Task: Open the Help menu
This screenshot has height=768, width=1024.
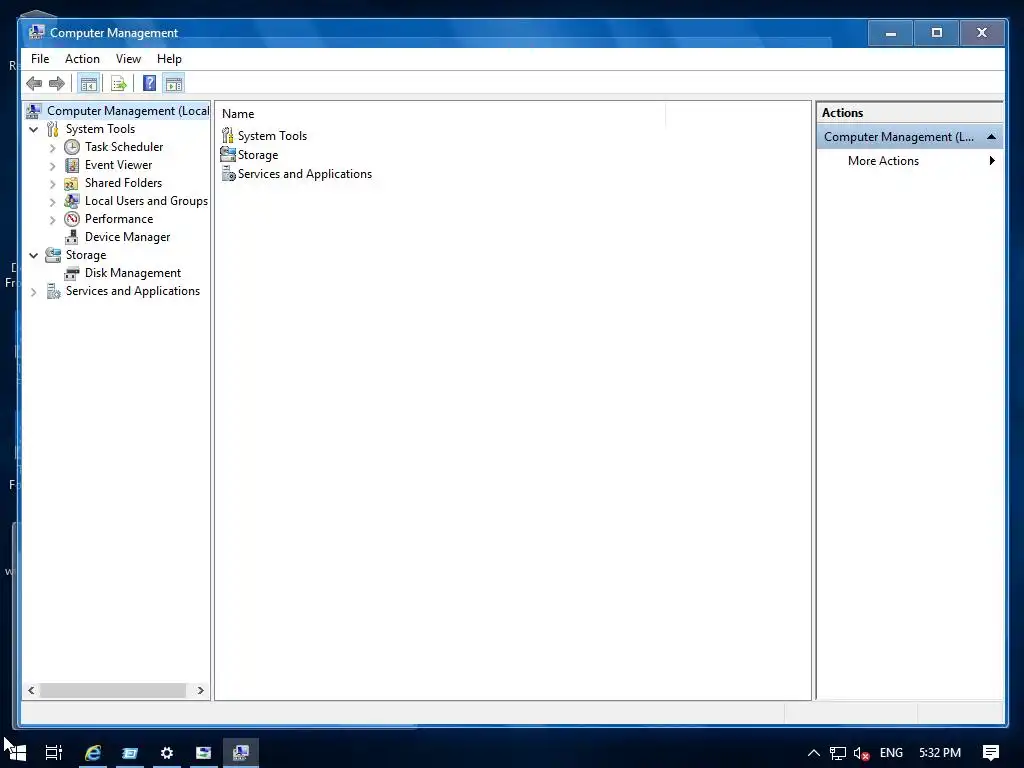Action: click(x=169, y=59)
